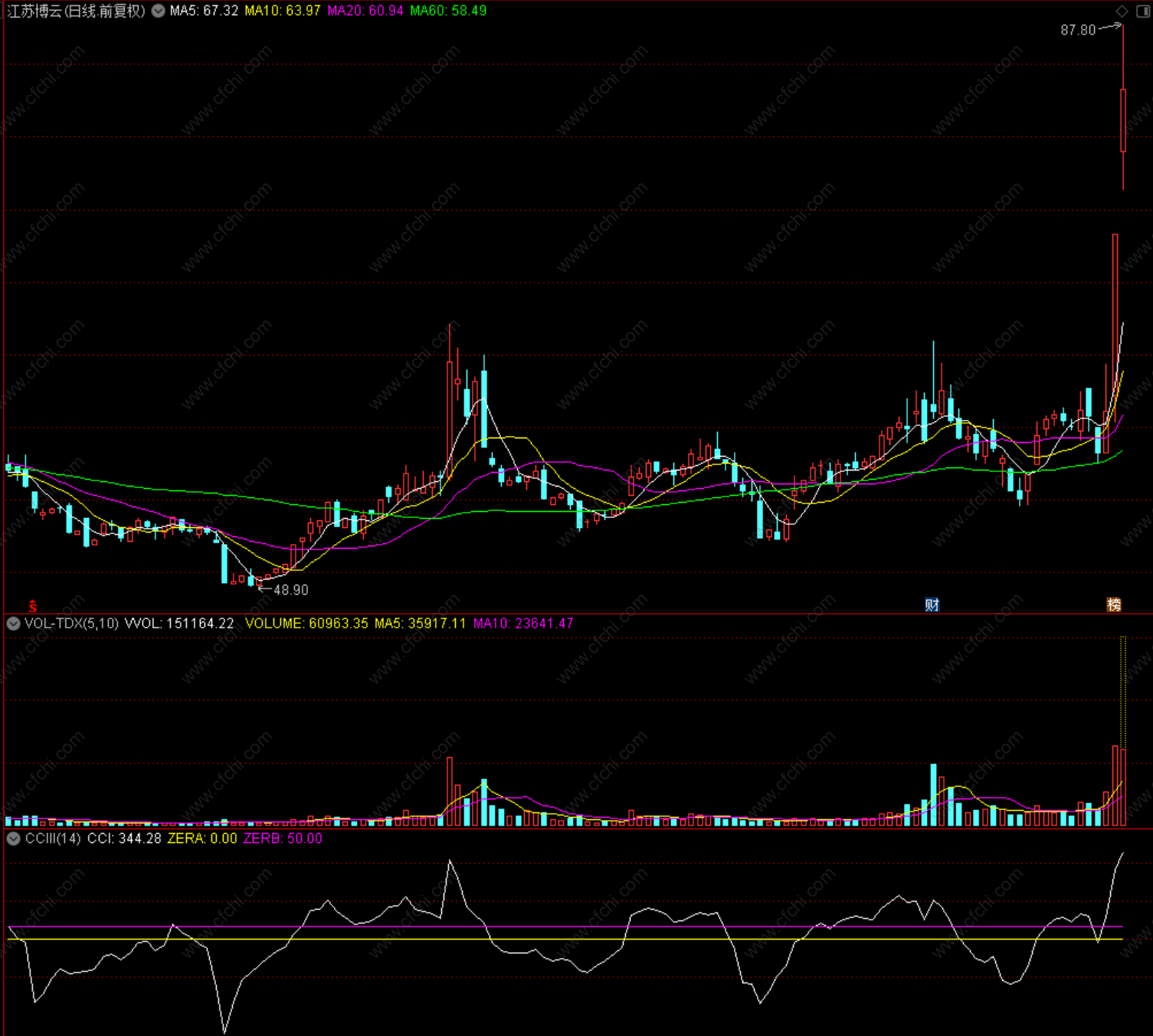Viewport: 1153px width, 1036px height.
Task: Click the VOLUME: 60963.35 value
Action: click(x=306, y=623)
